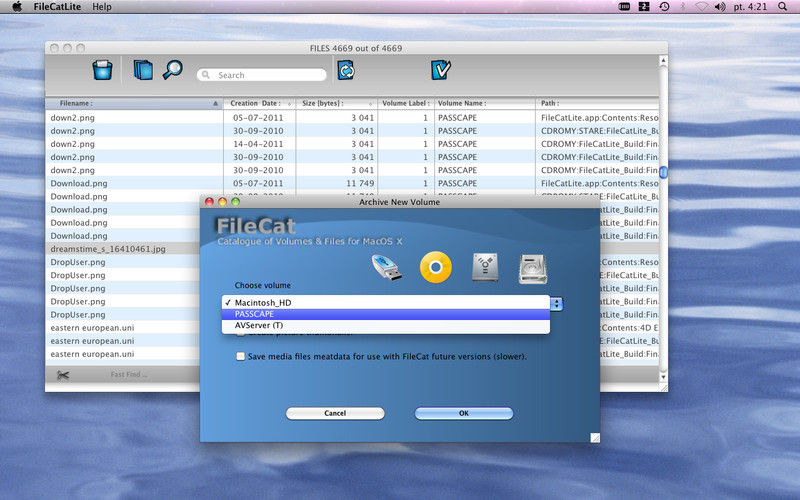Click the magnifying glass toolbar icon

pyautogui.click(x=172, y=70)
